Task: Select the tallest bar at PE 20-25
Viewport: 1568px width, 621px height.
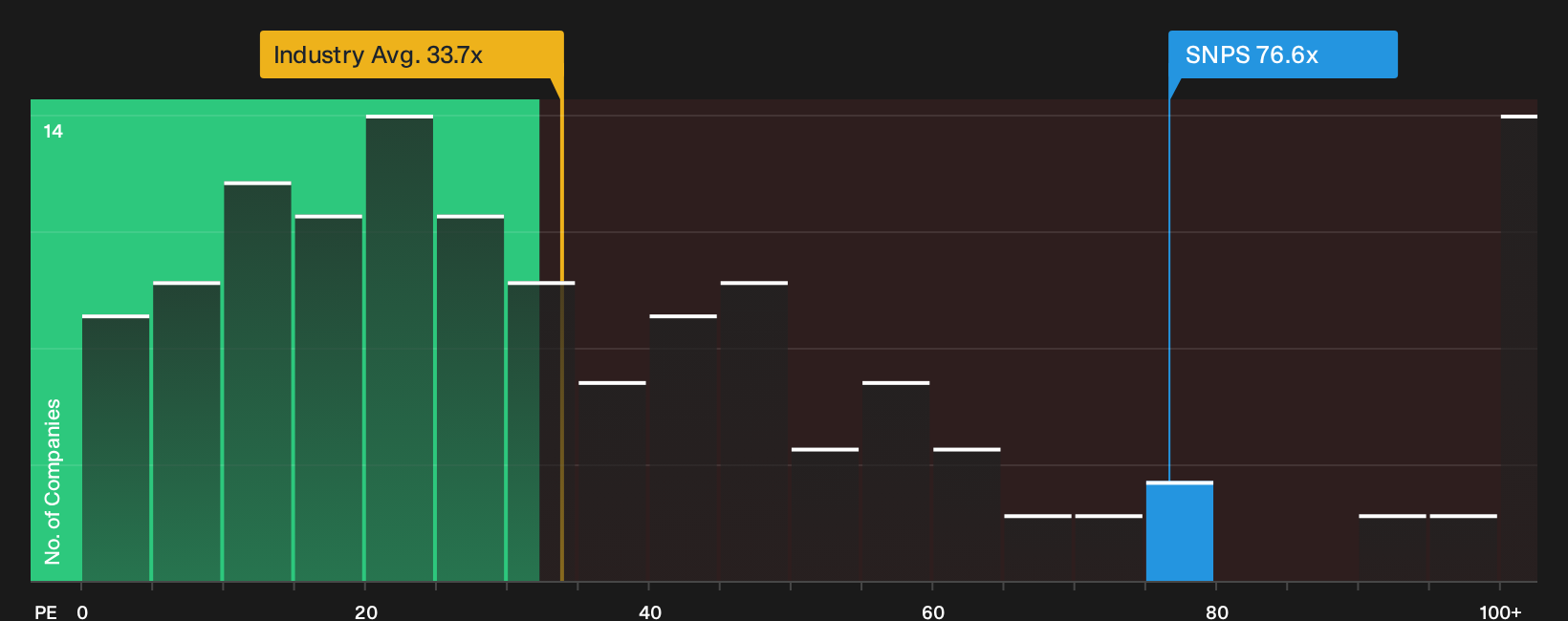Action: tap(400, 348)
